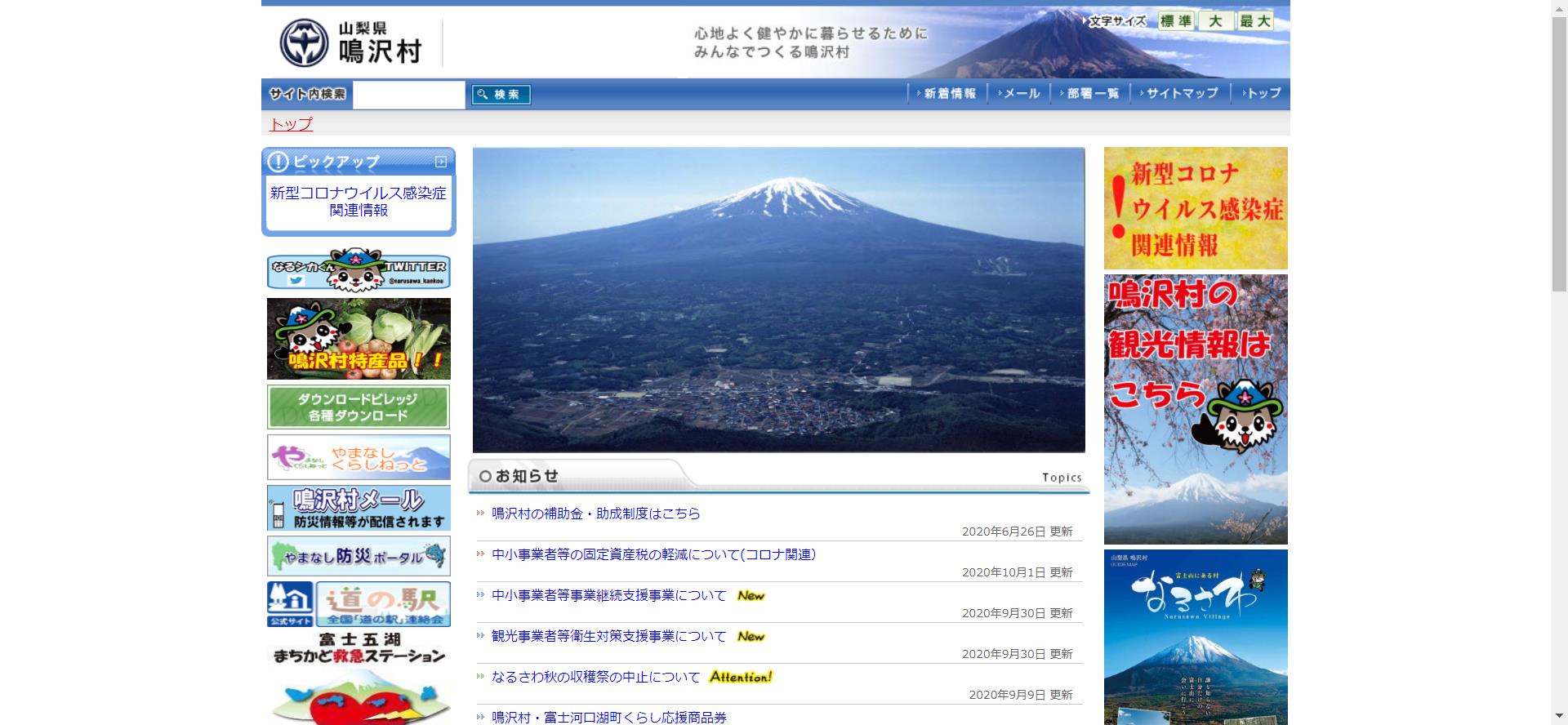This screenshot has height=725, width=1568.
Task: Open the 鳴沢村の補助金・助成制度はこちら link
Action: point(595,514)
